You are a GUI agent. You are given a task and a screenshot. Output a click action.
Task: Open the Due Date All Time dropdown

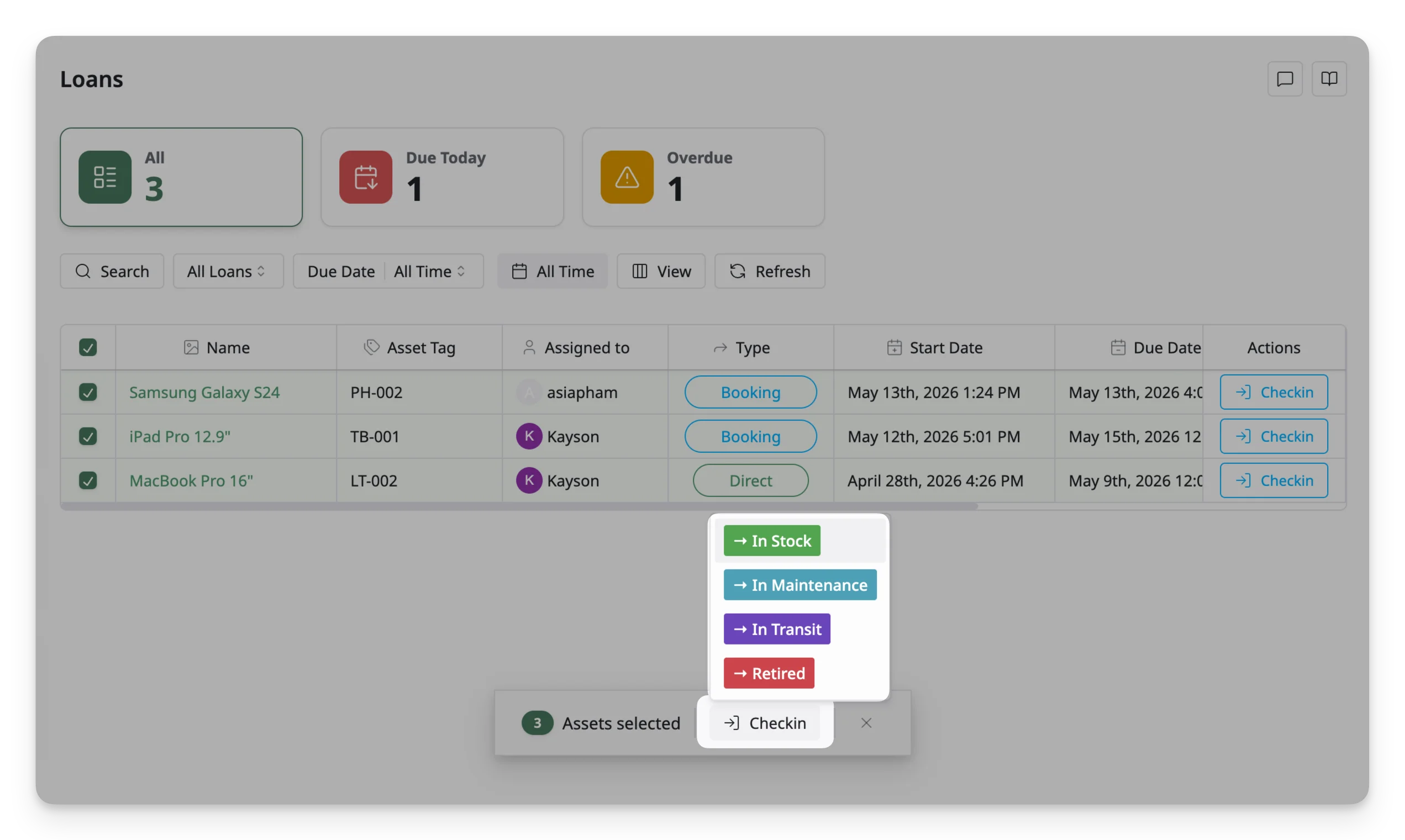pyautogui.click(x=388, y=271)
